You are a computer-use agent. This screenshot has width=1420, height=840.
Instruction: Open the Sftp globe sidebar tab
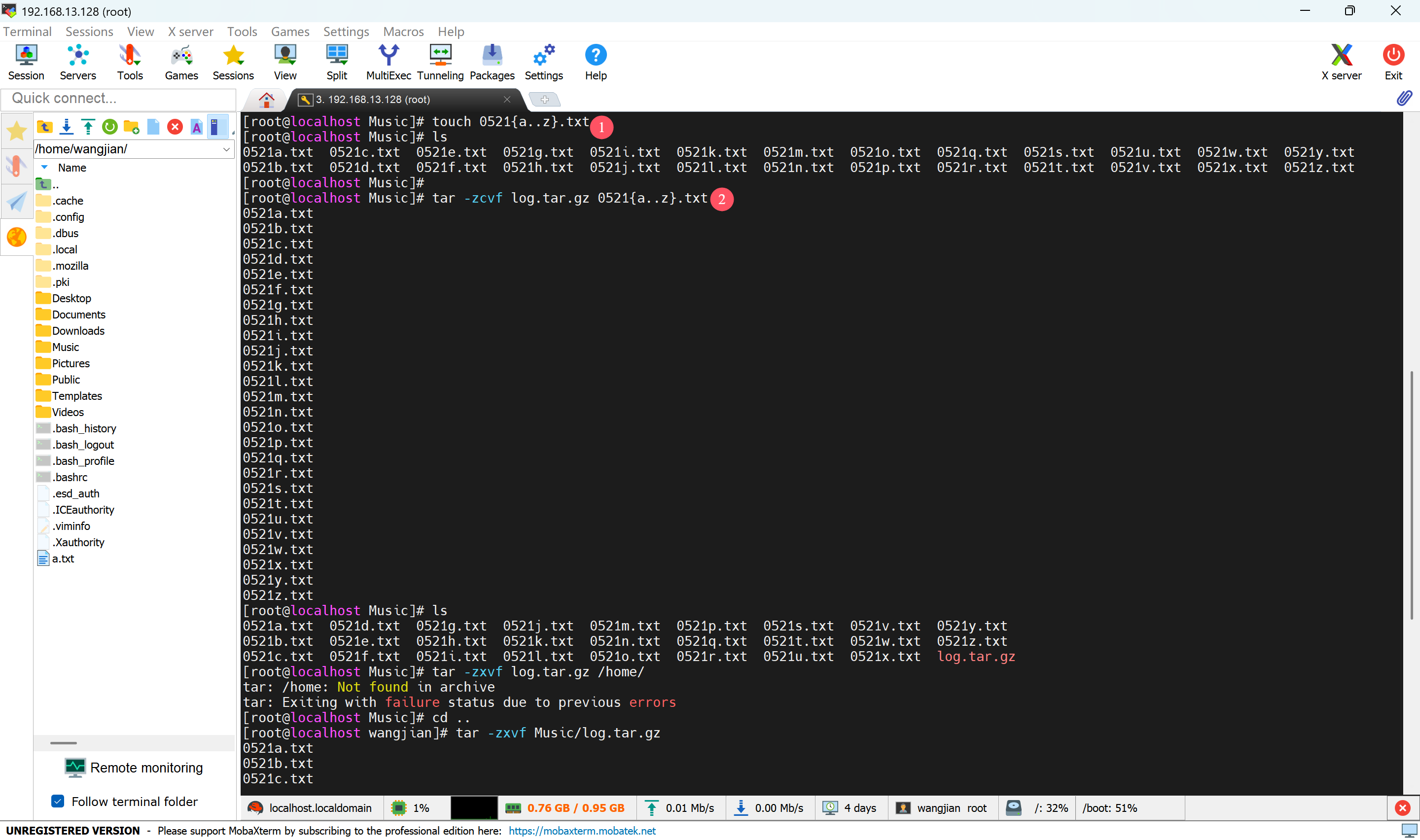tap(16, 237)
